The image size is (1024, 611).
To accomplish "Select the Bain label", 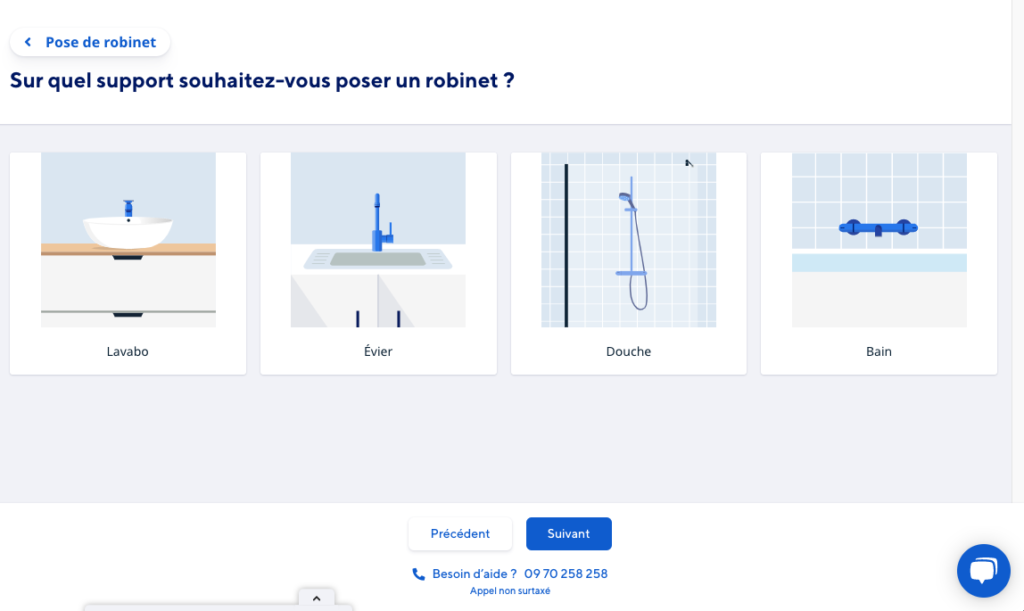I will pyautogui.click(x=879, y=352).
